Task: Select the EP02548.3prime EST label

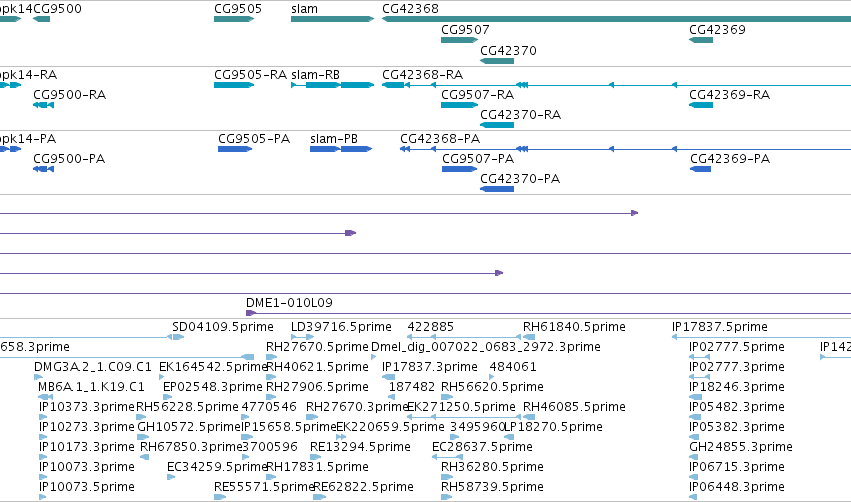Action: pos(213,386)
